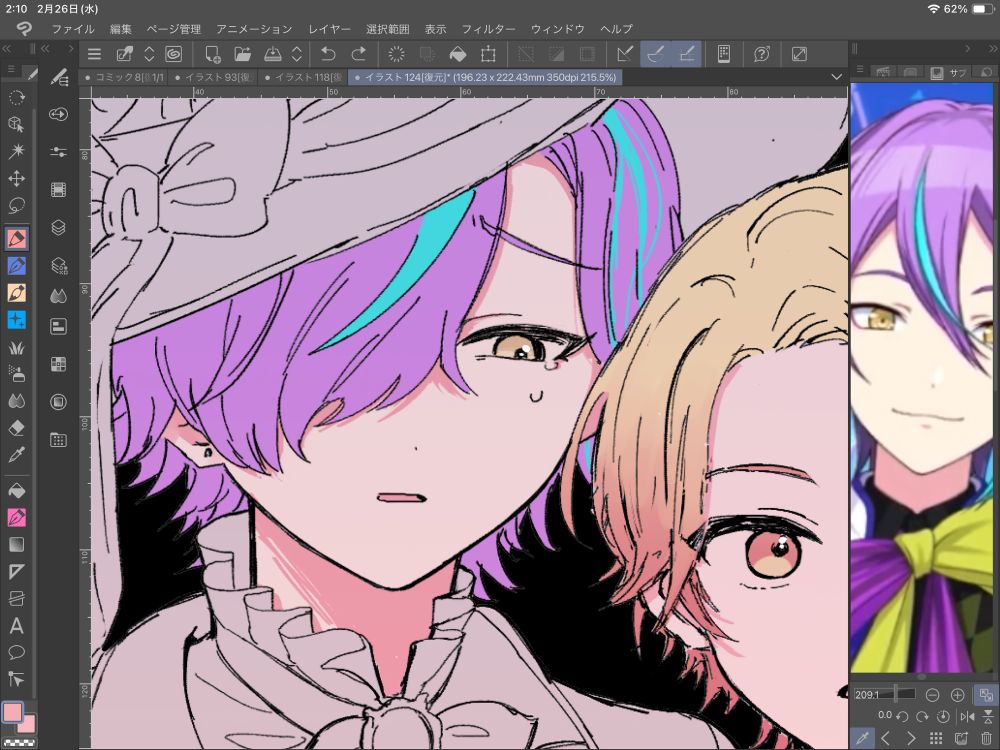Click the Open folder icon in command bar
This screenshot has width=1000, height=750.
point(242,54)
